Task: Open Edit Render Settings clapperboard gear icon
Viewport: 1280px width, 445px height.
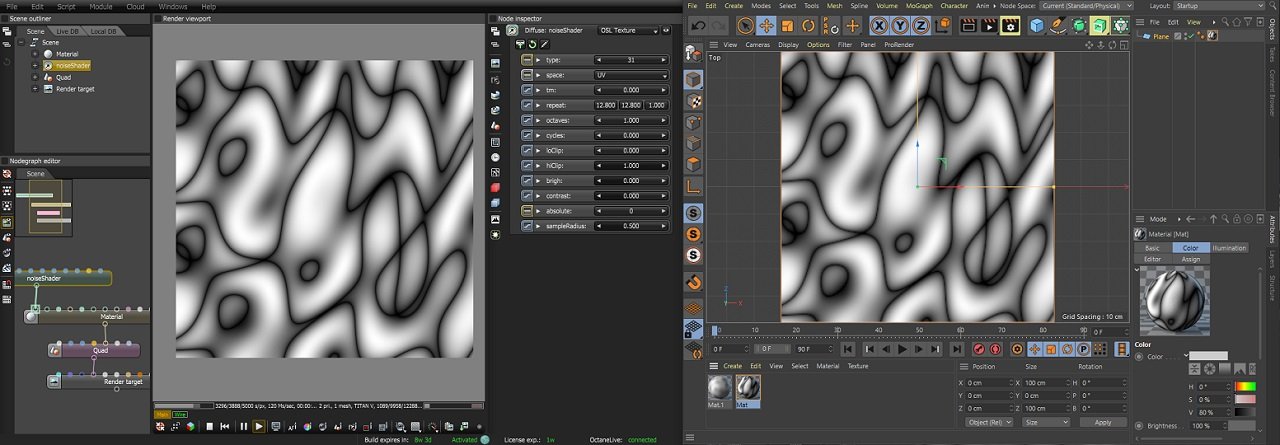Action: [1010, 26]
